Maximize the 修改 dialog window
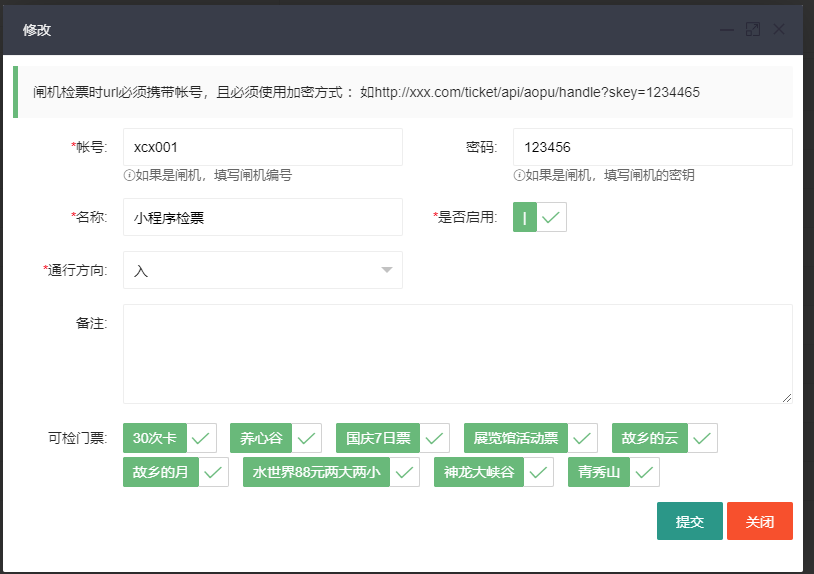814x574 pixels. pos(753,30)
